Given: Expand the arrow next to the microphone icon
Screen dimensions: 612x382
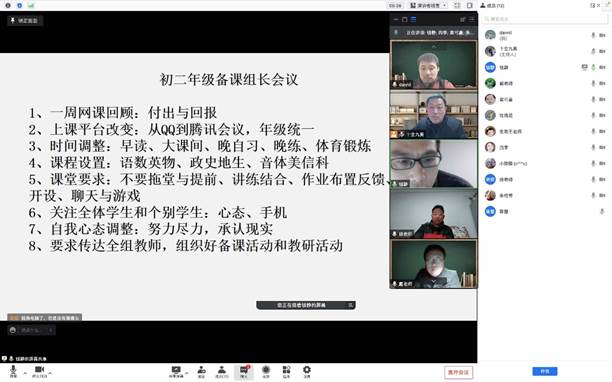Looking at the screenshot, I should pyautogui.click(x=25, y=373).
